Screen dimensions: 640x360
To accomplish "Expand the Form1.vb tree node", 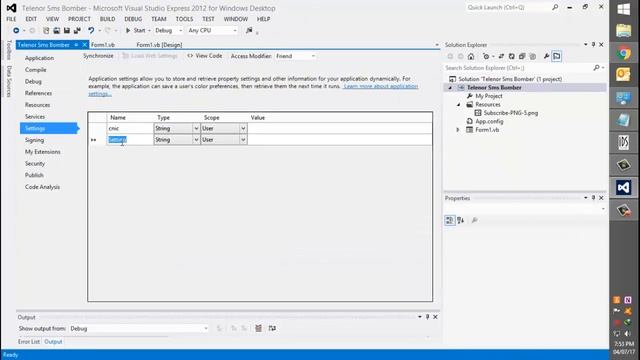I will [458, 130].
